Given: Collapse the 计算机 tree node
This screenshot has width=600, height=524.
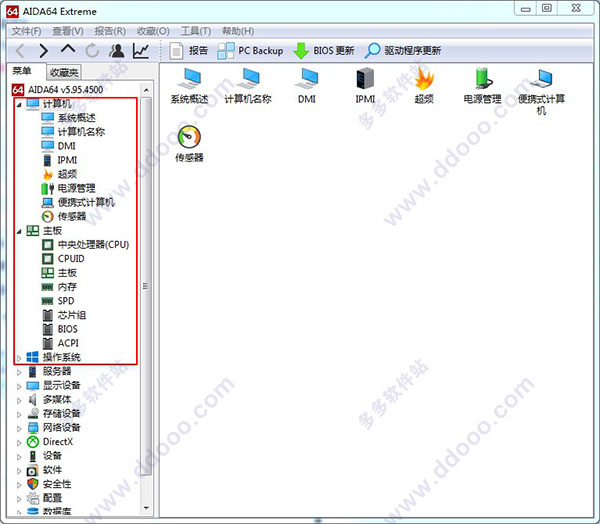Looking at the screenshot, I should (x=19, y=104).
